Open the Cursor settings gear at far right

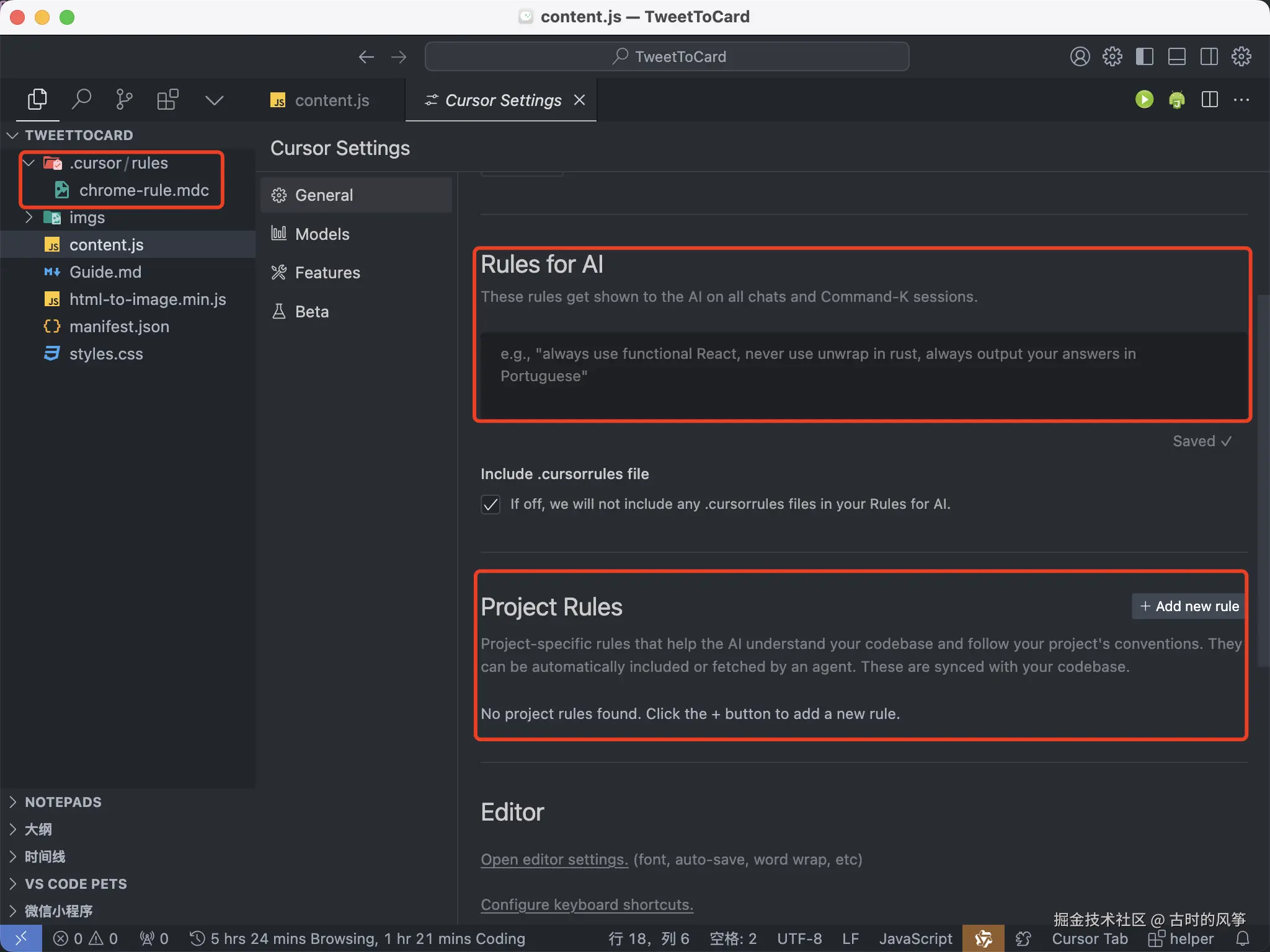tap(1241, 56)
